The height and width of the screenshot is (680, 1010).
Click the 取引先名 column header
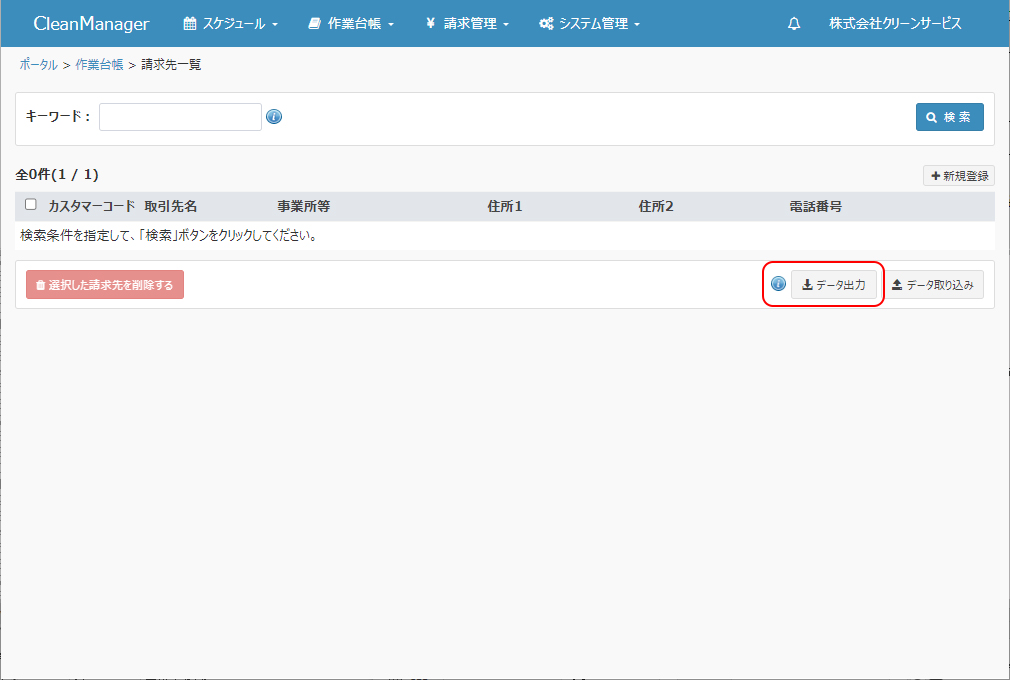[x=171, y=206]
